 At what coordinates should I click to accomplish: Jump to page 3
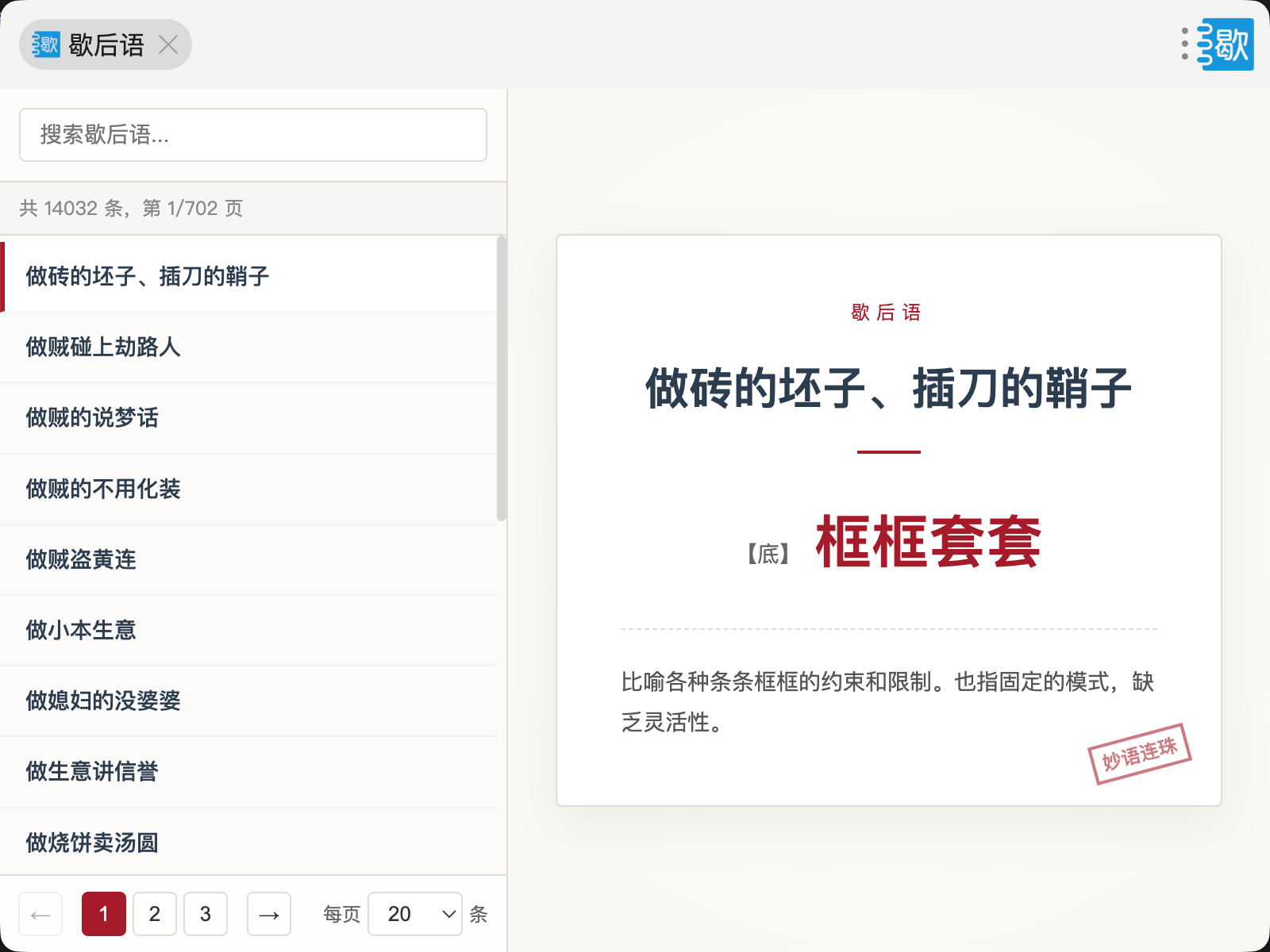pos(206,914)
